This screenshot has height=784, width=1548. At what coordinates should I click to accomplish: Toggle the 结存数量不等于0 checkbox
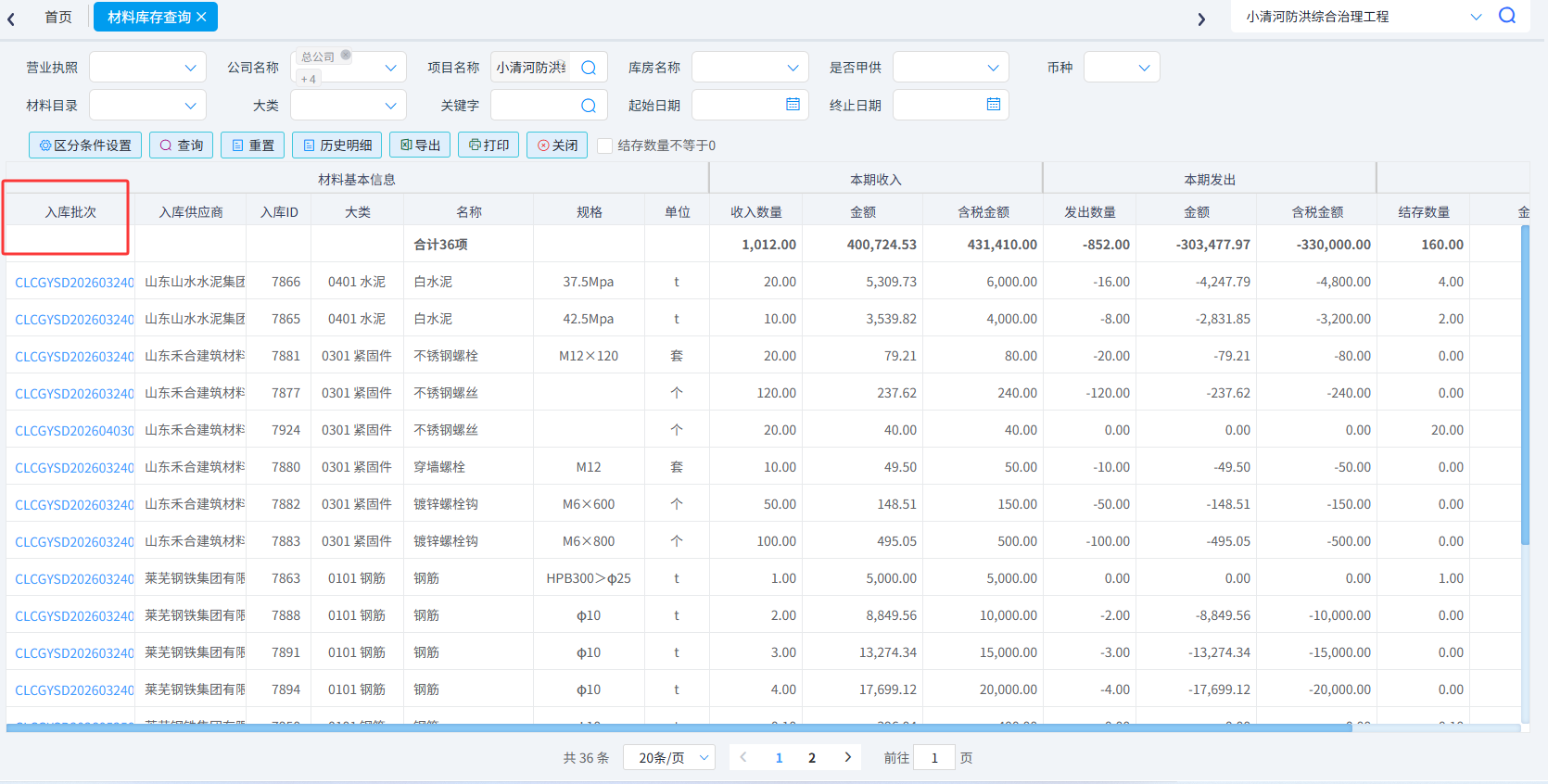point(605,145)
